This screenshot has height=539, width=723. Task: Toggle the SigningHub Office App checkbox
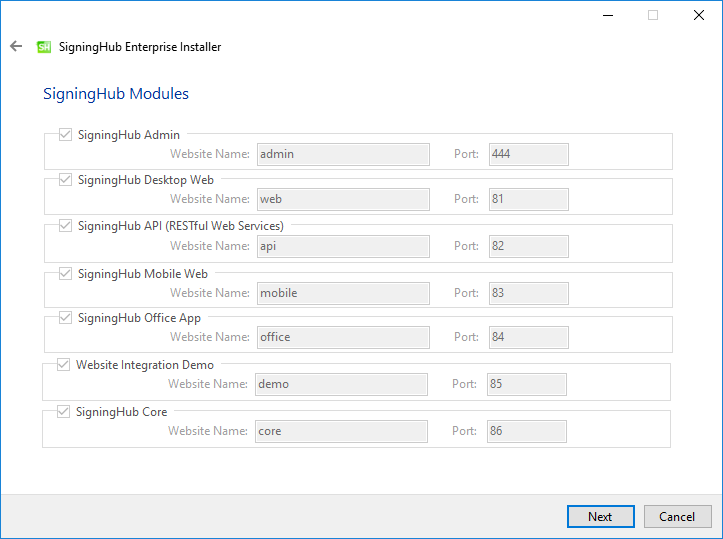coord(65,318)
